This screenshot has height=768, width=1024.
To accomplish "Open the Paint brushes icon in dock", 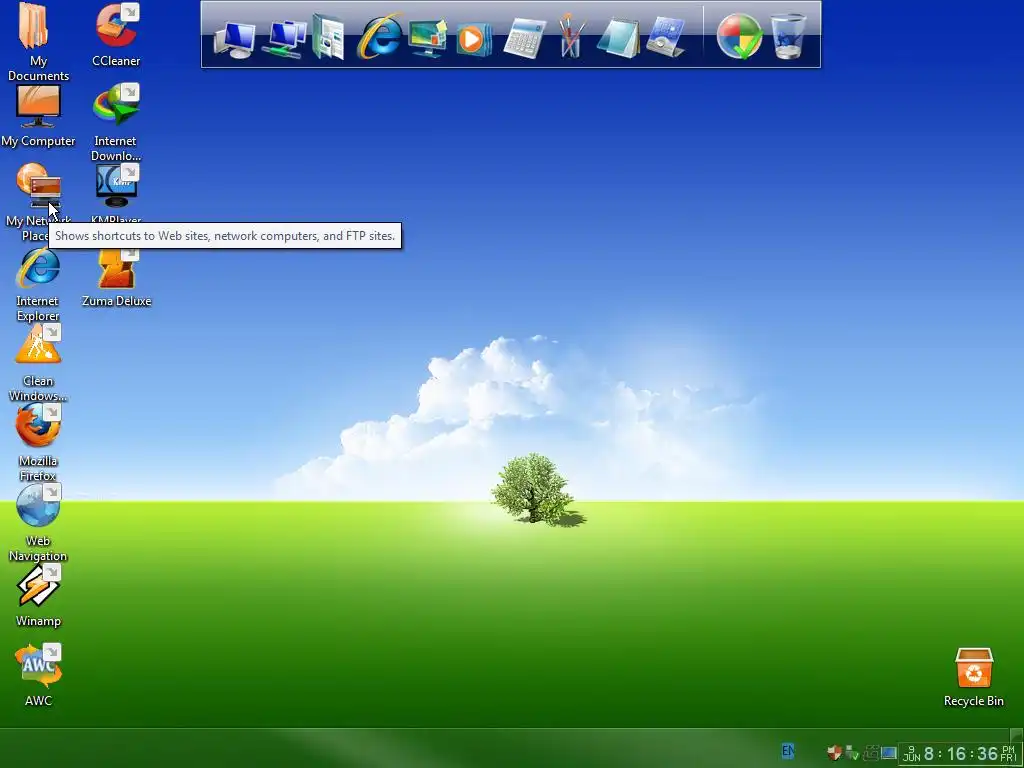I will tap(571, 36).
